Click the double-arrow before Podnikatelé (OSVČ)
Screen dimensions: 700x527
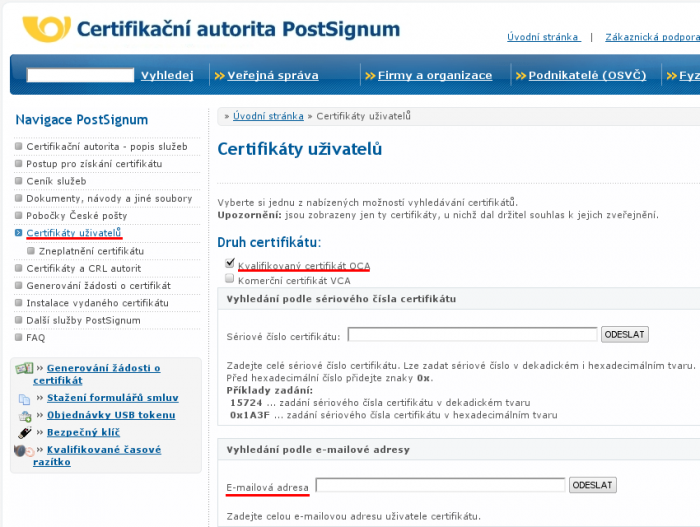point(521,75)
